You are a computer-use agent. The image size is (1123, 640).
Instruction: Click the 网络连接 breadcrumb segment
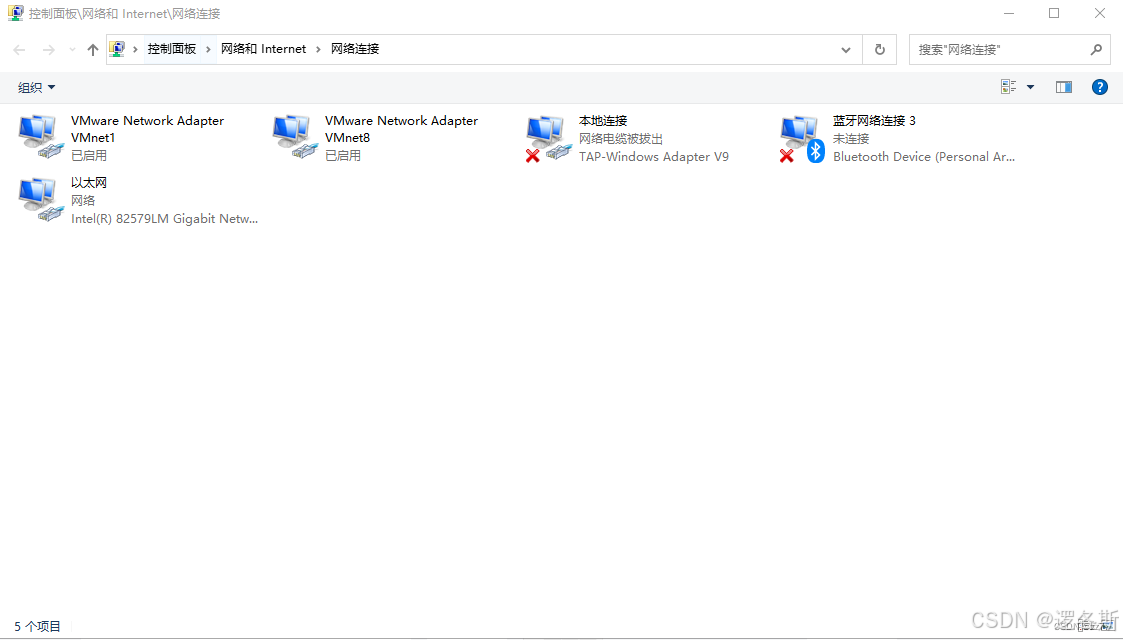pos(355,49)
